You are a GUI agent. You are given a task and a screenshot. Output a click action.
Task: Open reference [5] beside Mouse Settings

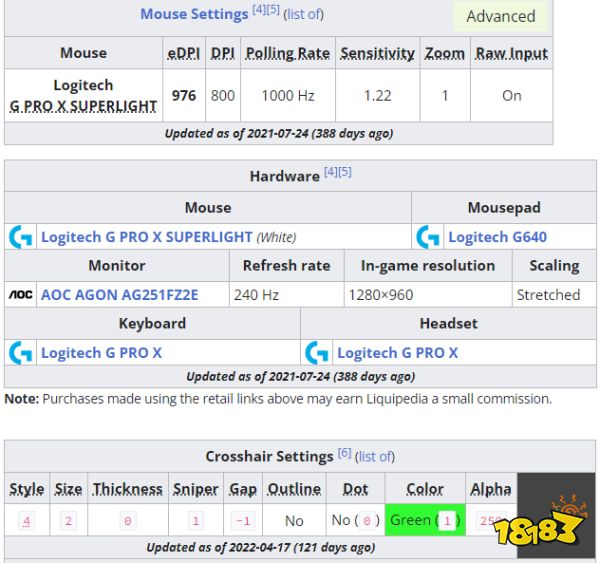(273, 10)
